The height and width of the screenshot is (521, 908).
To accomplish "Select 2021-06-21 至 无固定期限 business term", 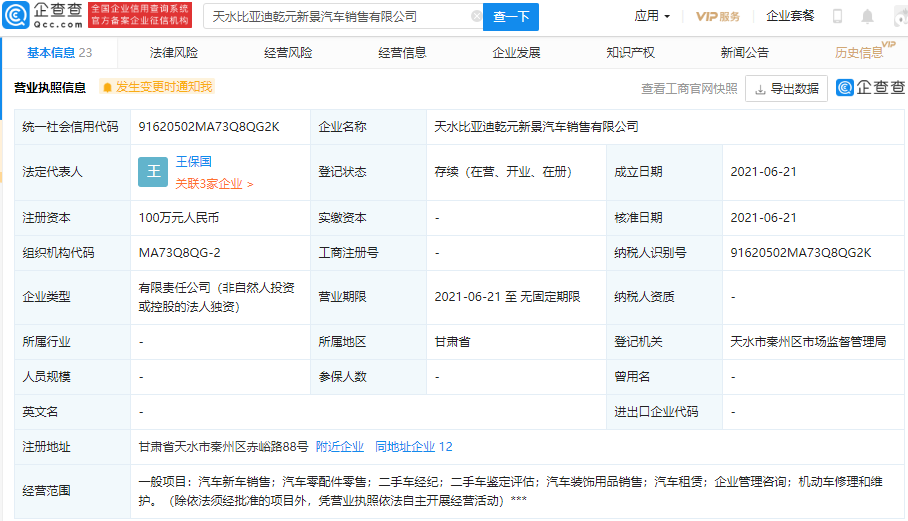I will [x=507, y=297].
